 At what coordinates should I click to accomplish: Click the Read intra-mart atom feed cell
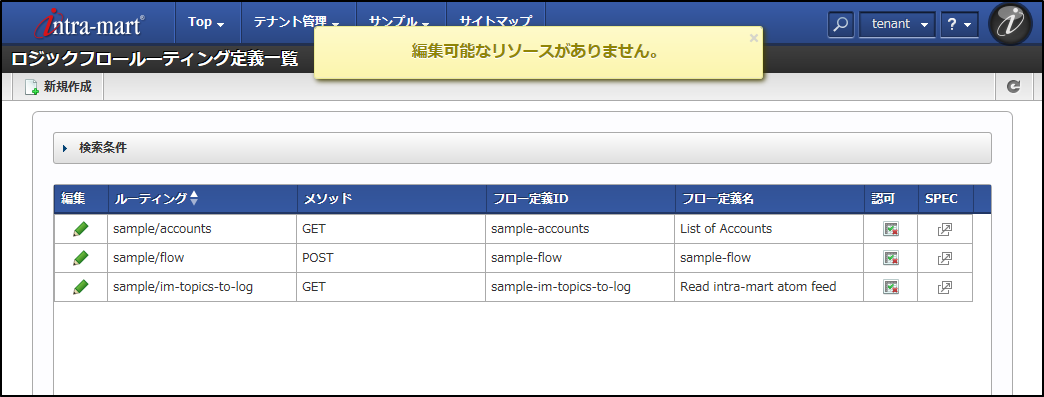[770, 287]
